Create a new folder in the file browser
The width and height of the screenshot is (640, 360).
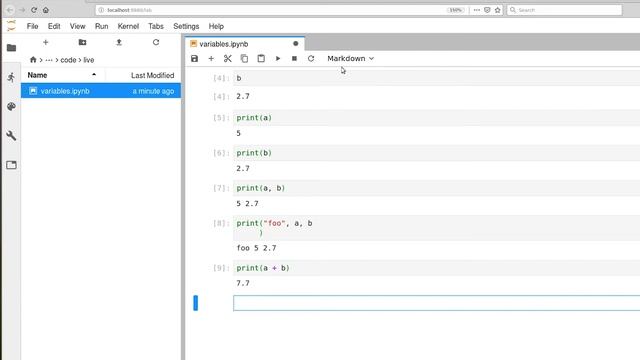(82, 42)
